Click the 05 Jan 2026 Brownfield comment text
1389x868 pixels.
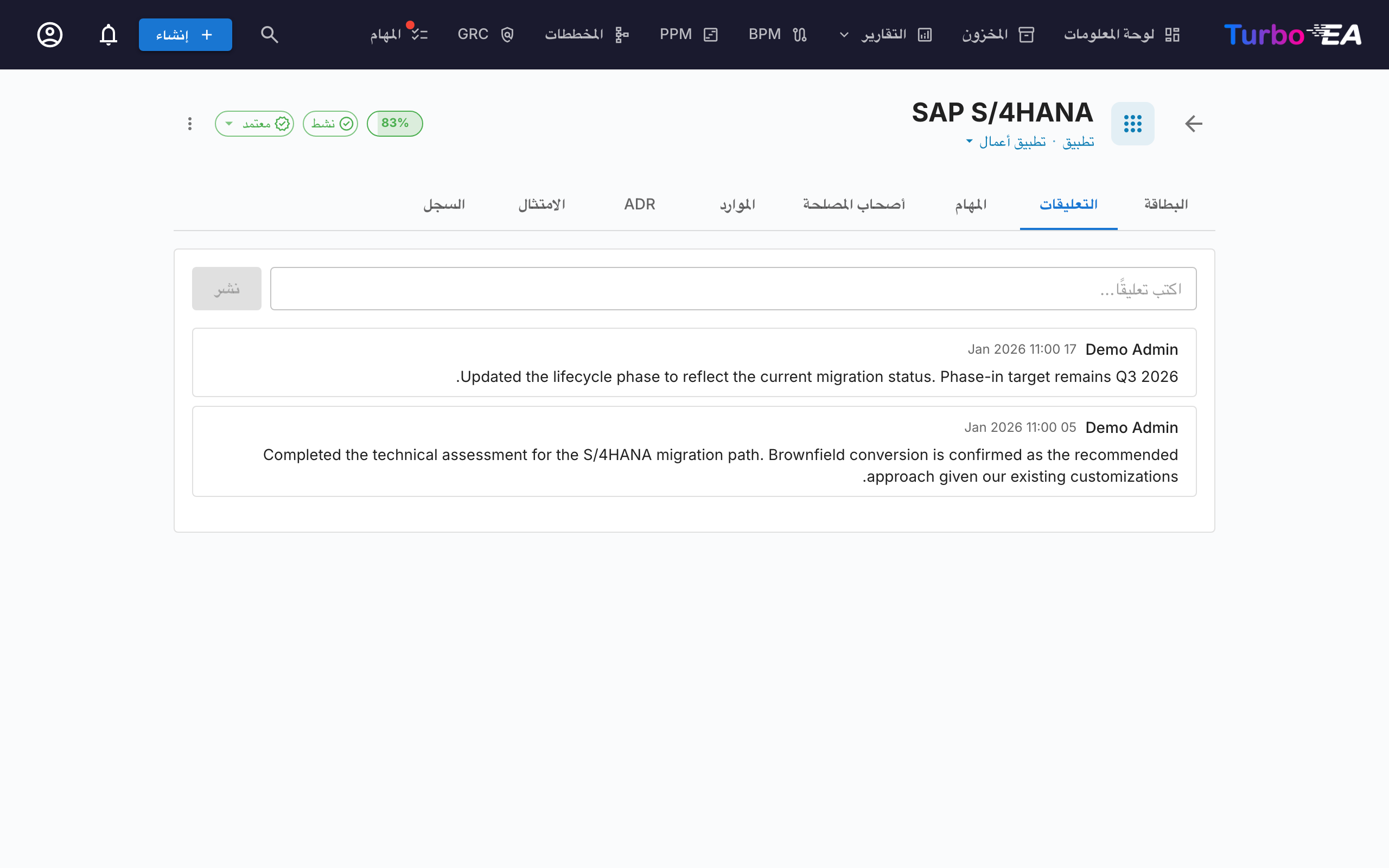[721, 465]
